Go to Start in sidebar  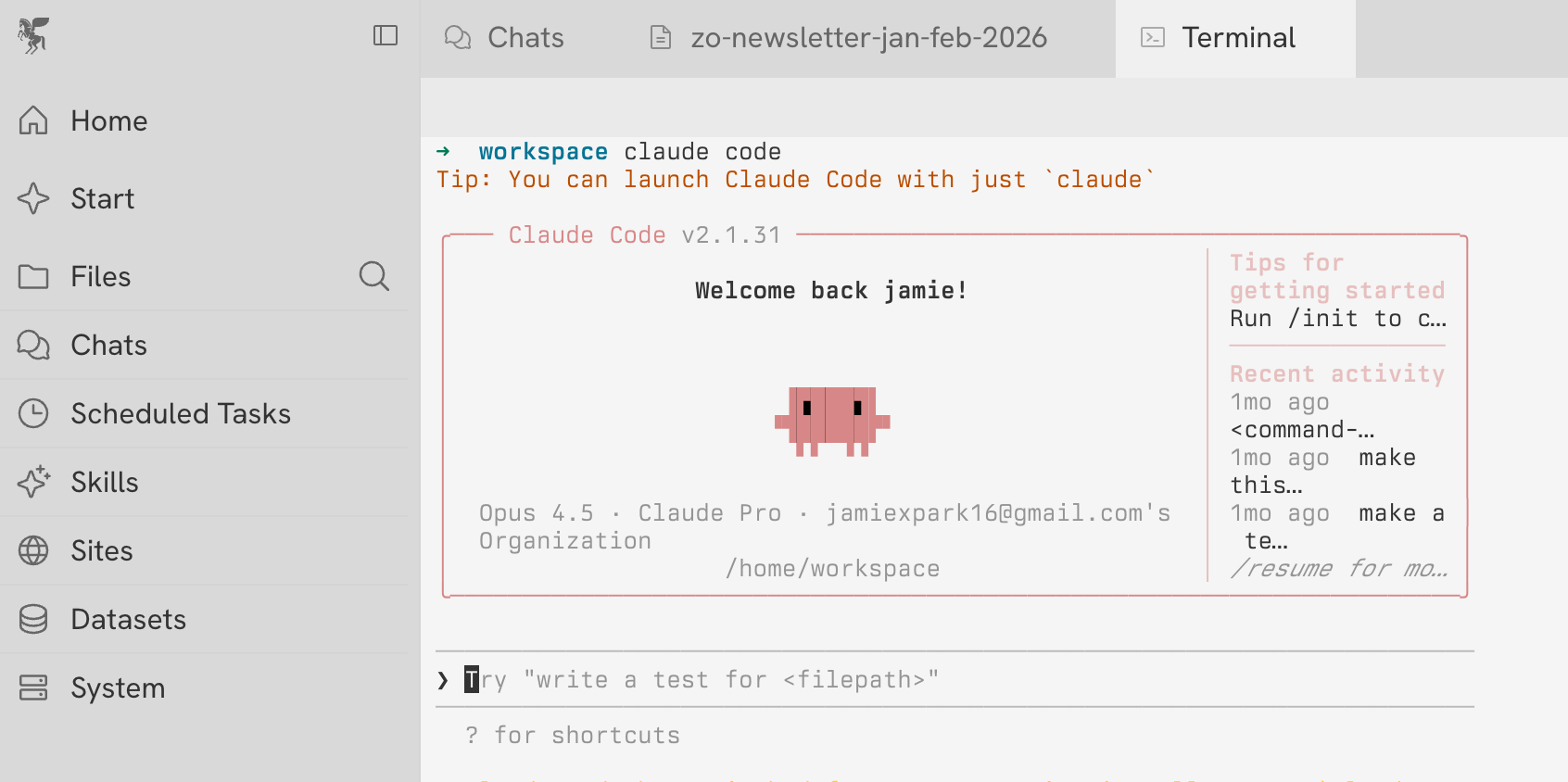[103, 198]
